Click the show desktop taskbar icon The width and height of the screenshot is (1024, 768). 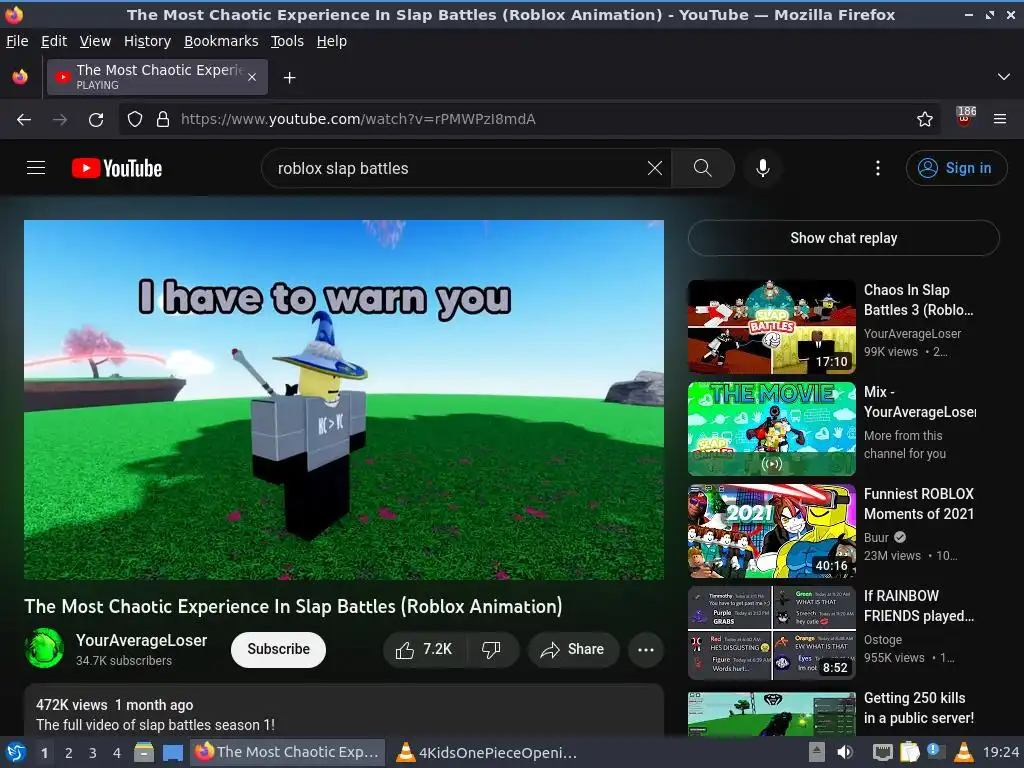click(173, 752)
